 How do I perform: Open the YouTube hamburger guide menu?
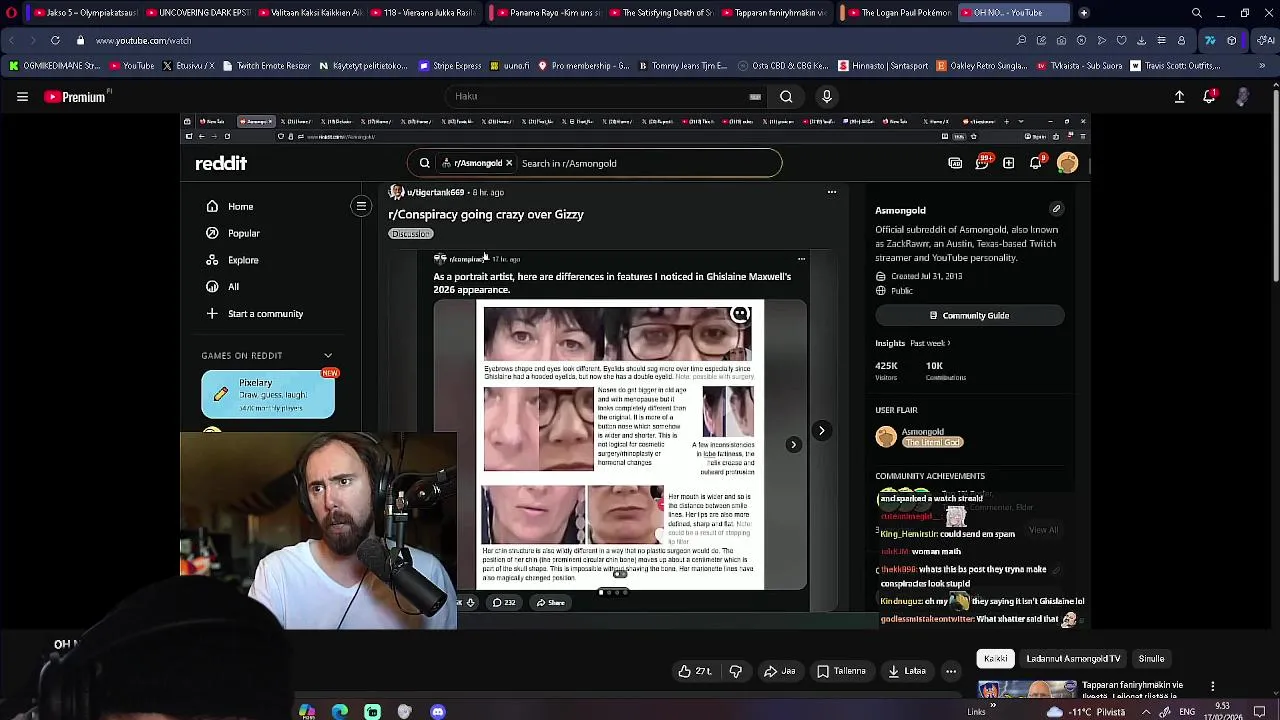click(x=22, y=97)
